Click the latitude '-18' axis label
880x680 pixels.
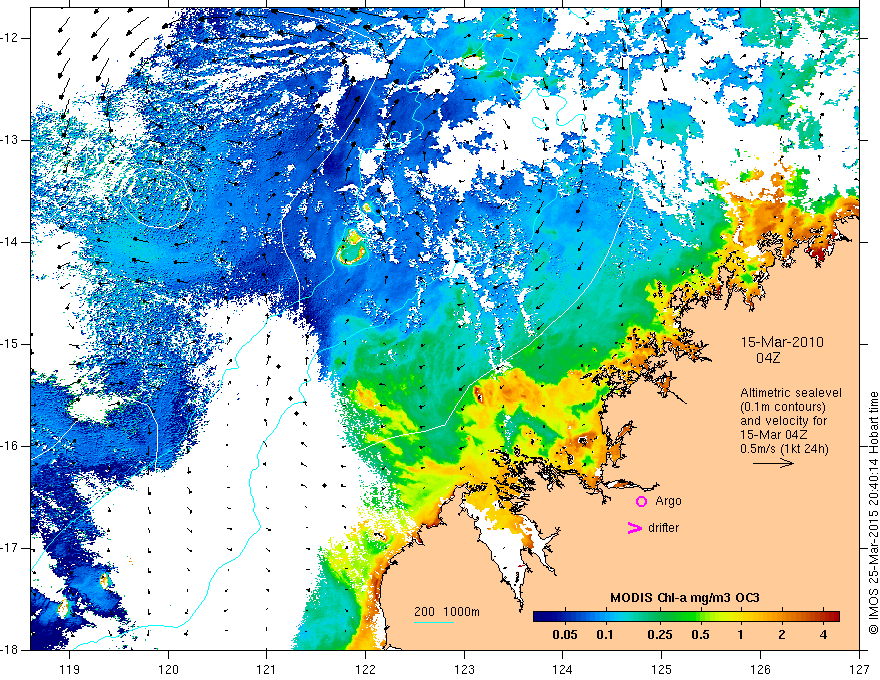pos(11,650)
